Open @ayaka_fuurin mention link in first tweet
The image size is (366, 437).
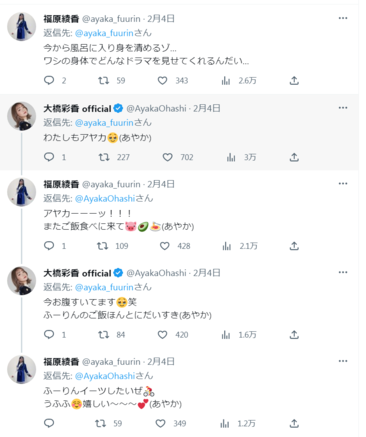pos(104,33)
